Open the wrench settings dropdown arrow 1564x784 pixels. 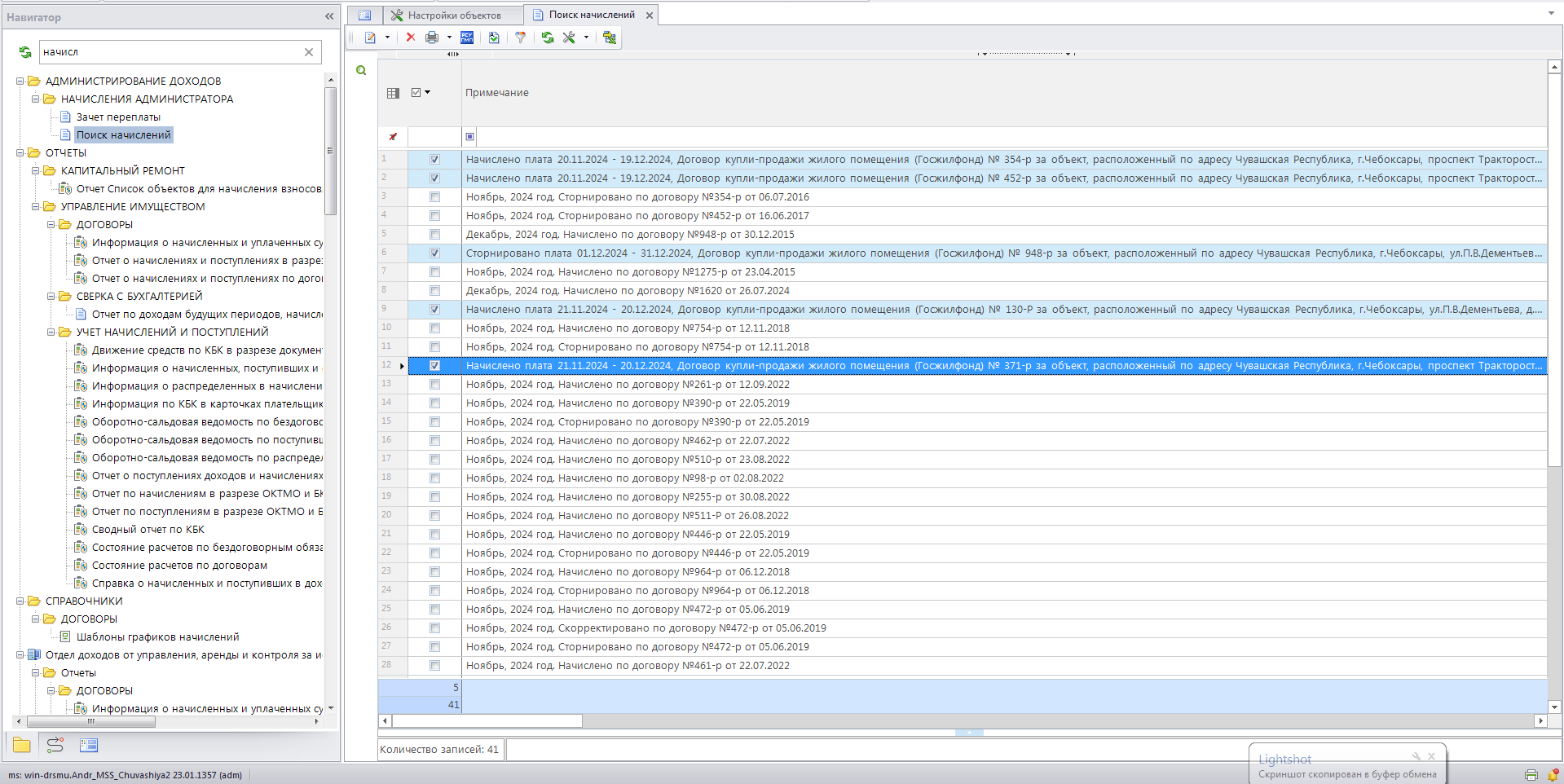(x=586, y=37)
